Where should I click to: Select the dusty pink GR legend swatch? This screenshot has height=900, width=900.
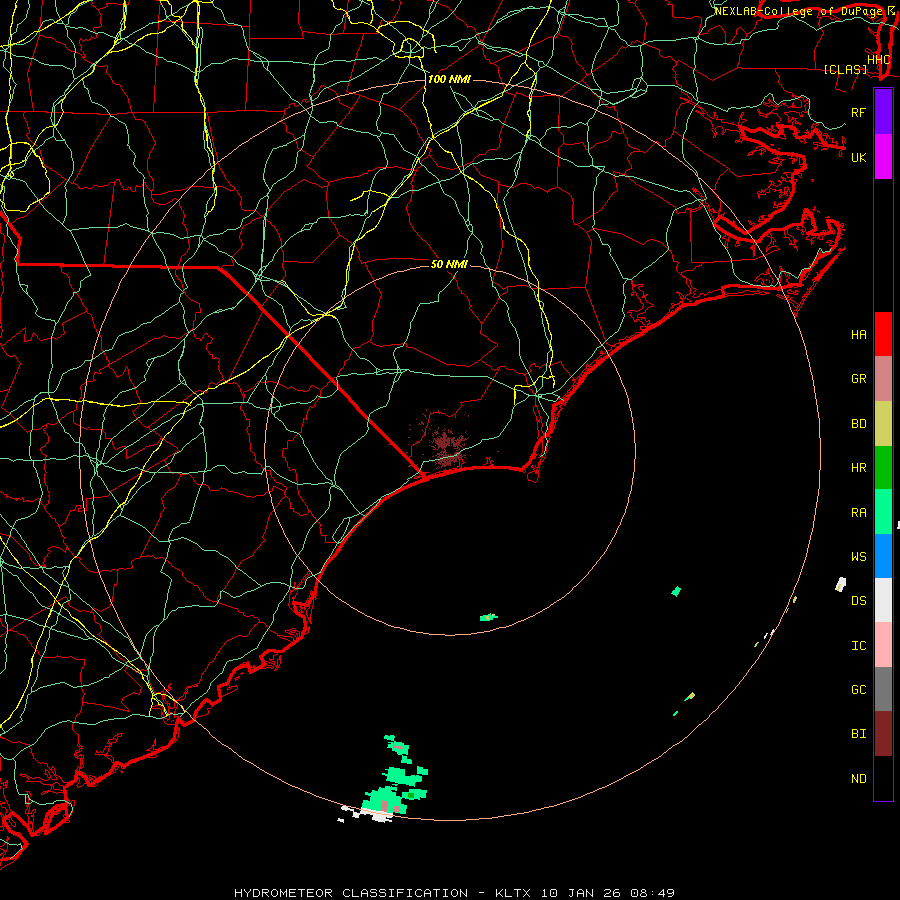point(883,379)
